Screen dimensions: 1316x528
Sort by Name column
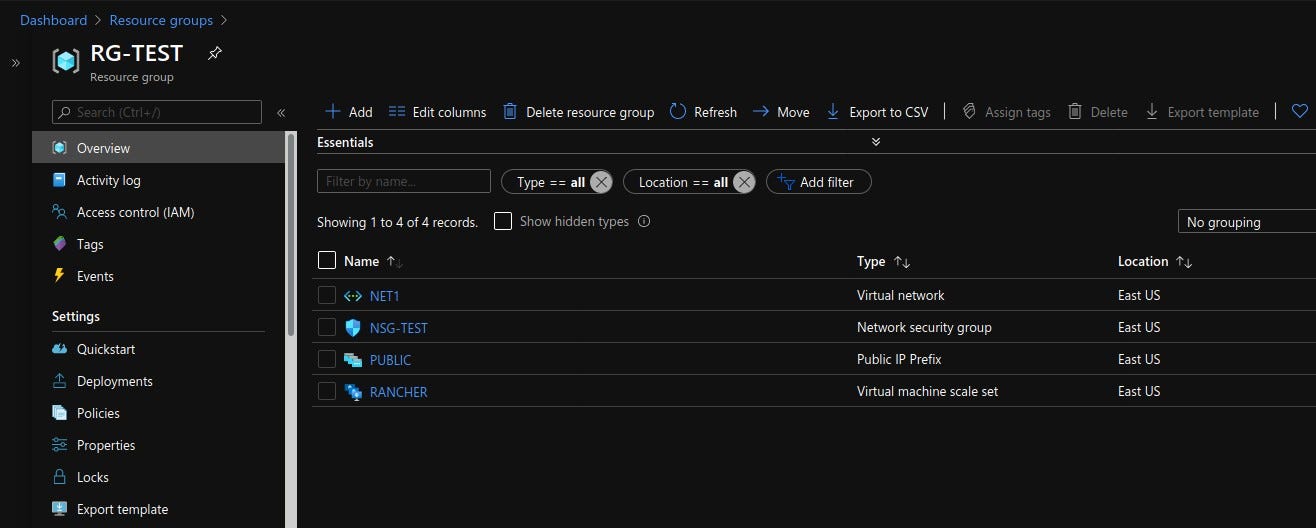pos(373,261)
